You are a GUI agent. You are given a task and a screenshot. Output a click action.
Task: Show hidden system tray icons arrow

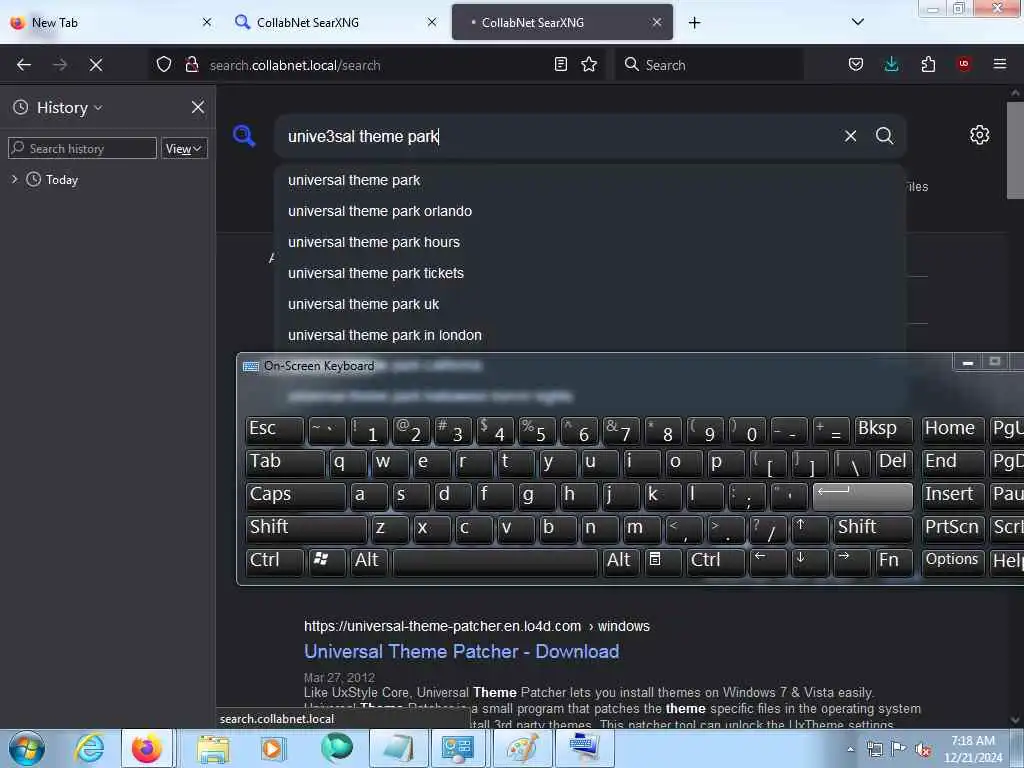850,749
